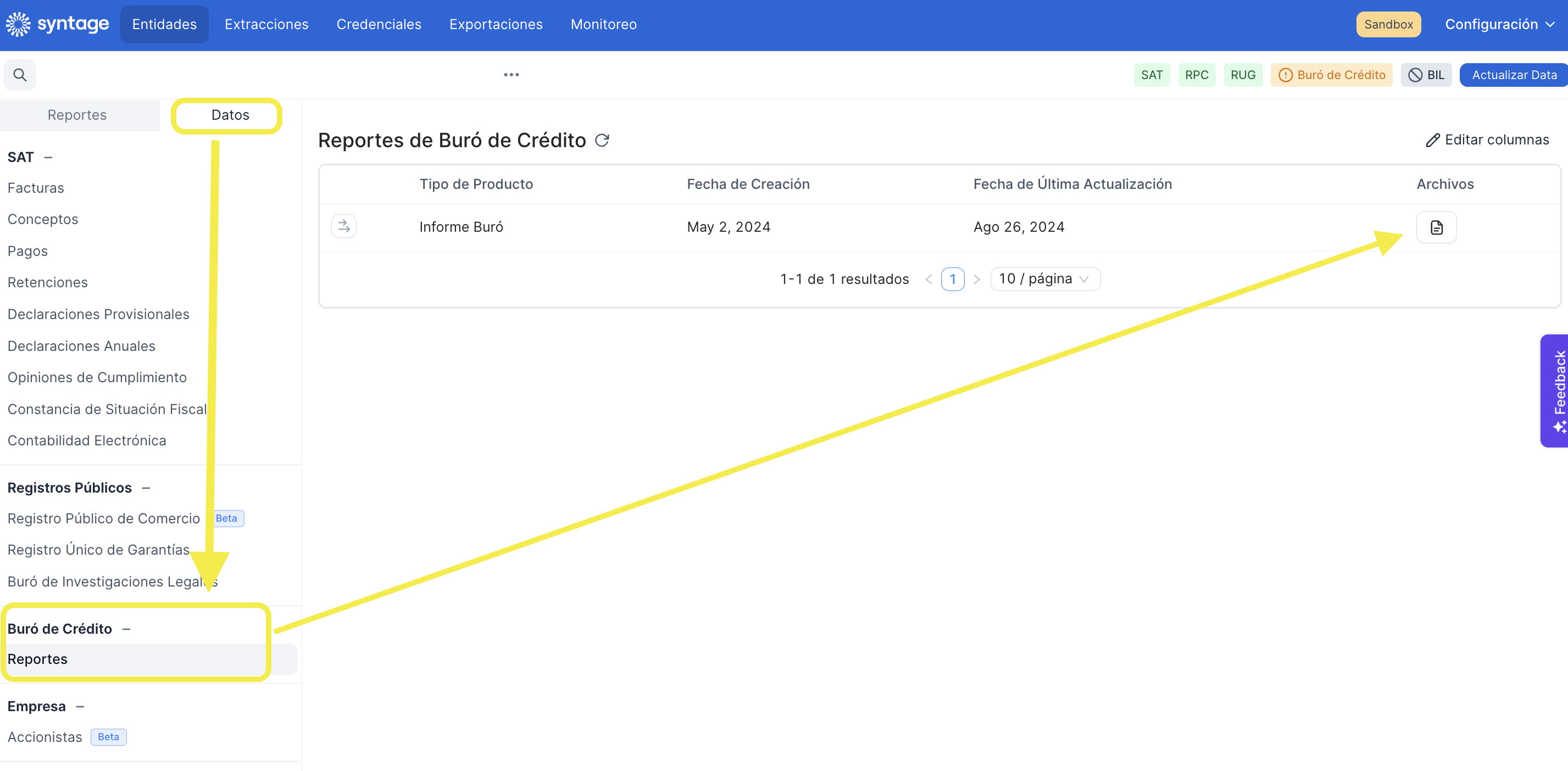
Task: Open Exportaciones in top navigation
Action: pos(496,24)
